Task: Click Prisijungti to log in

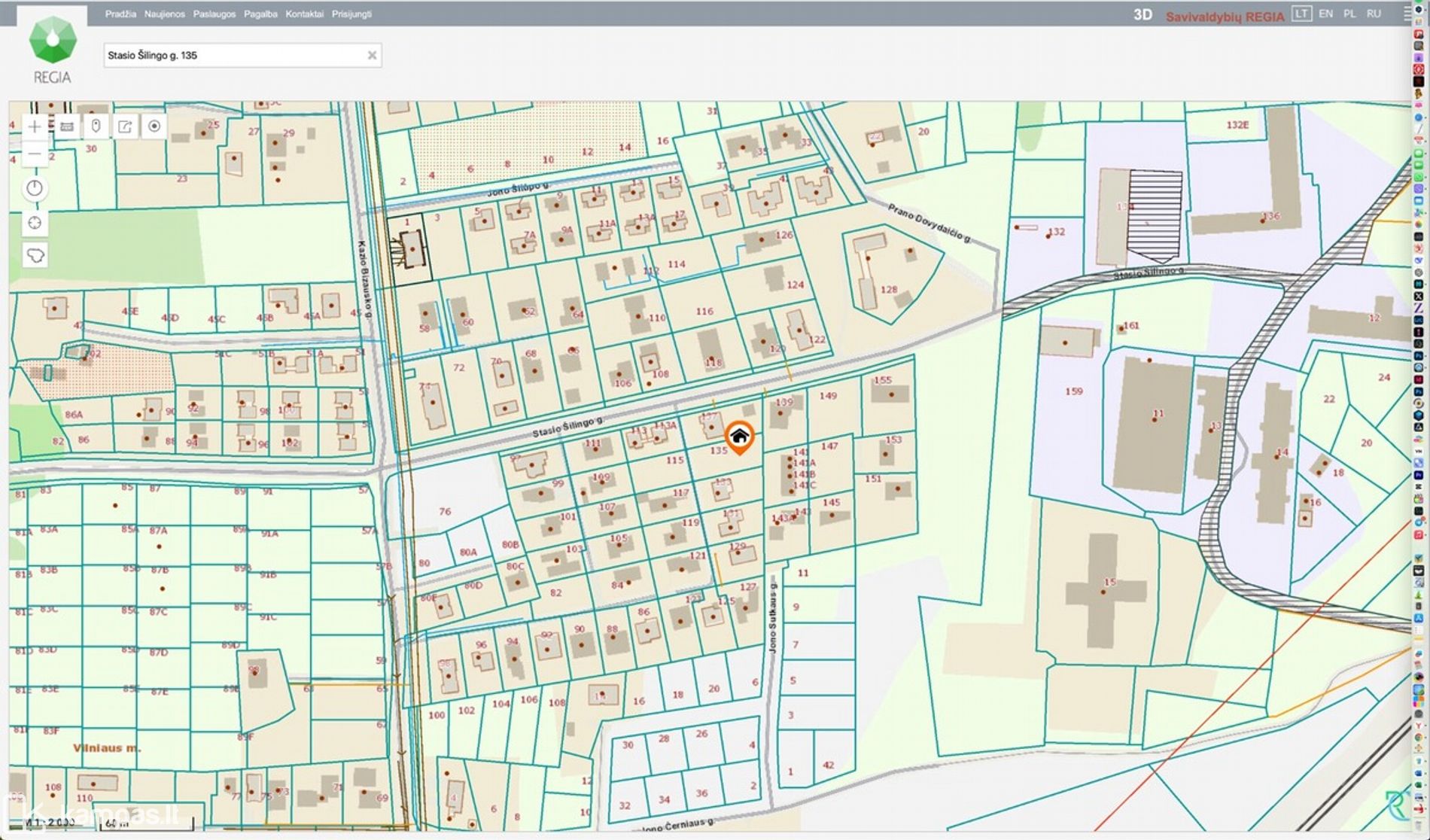Action: coord(351,14)
